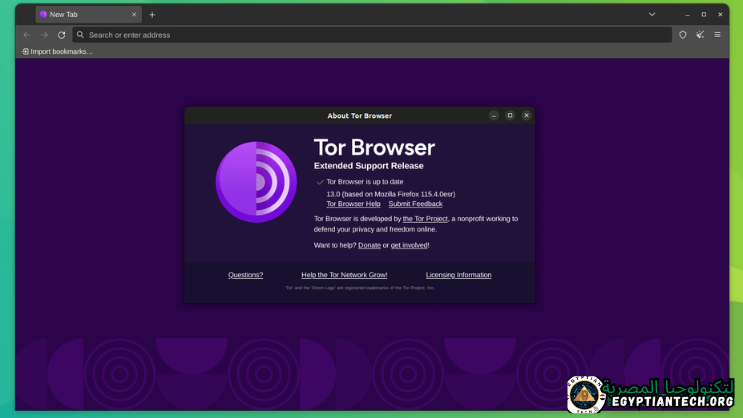Select the New Tab tab

[x=80, y=15]
